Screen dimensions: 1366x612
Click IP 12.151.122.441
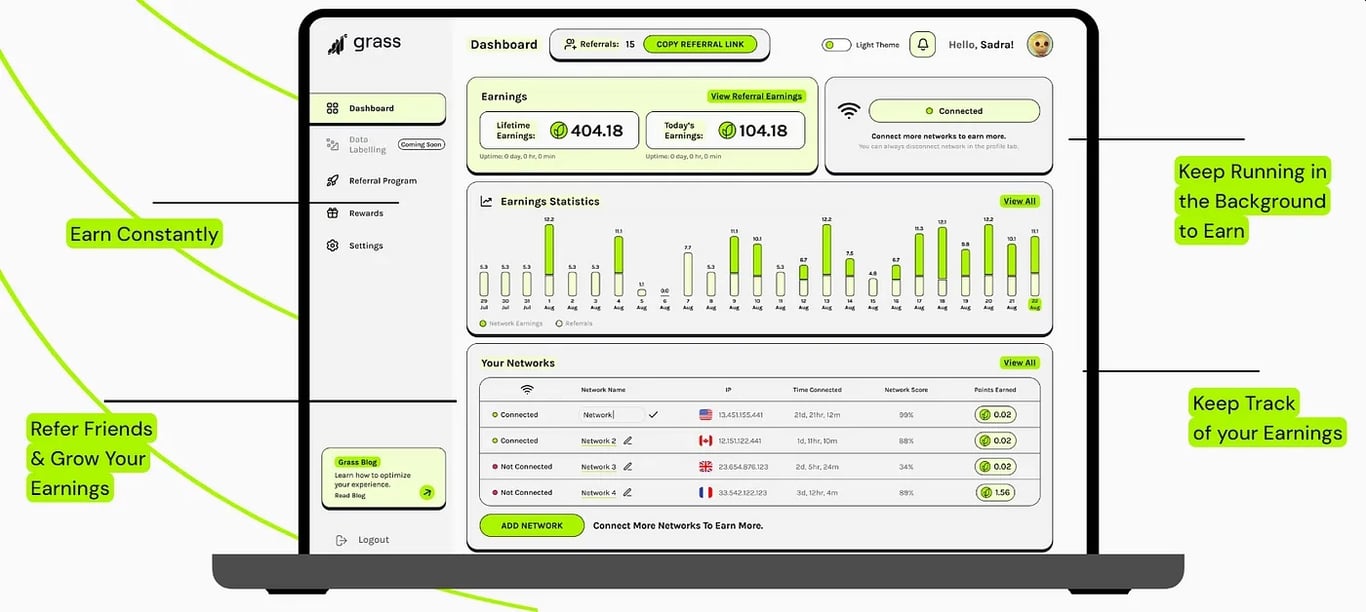click(x=740, y=440)
